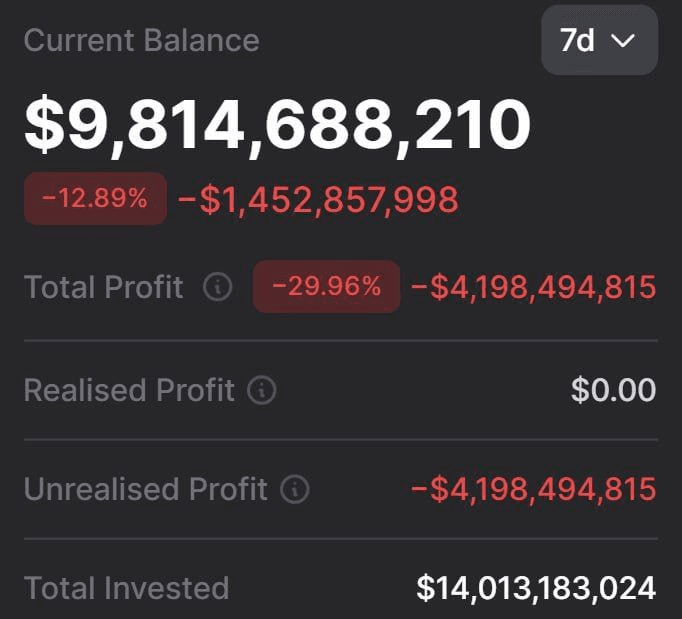Click the Total Profit label
This screenshot has width=682, height=619.
point(104,288)
